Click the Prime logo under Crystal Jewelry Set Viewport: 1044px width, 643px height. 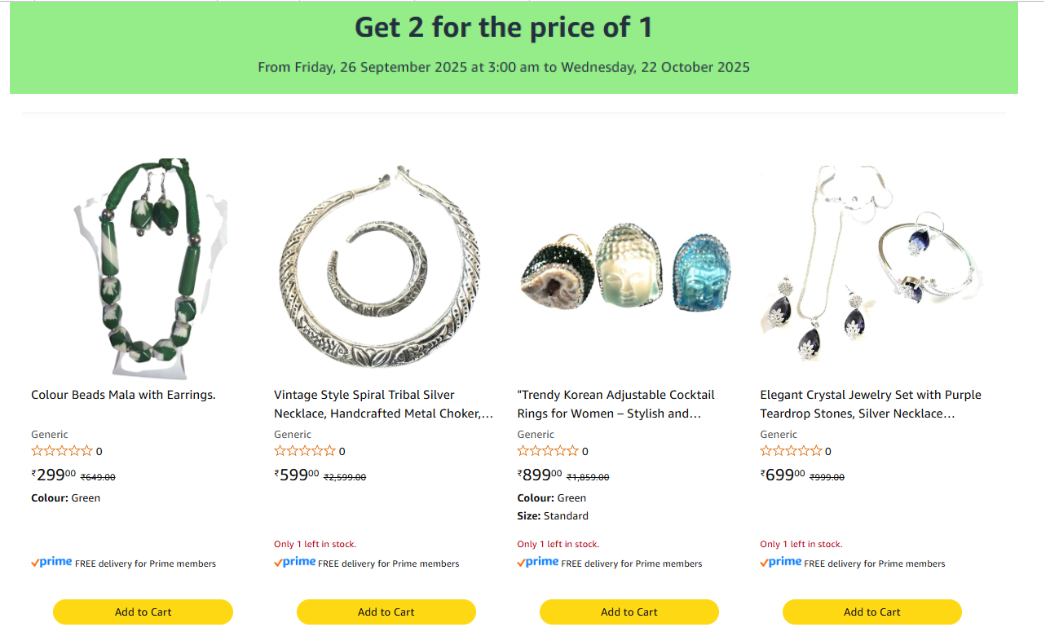click(x=781, y=563)
